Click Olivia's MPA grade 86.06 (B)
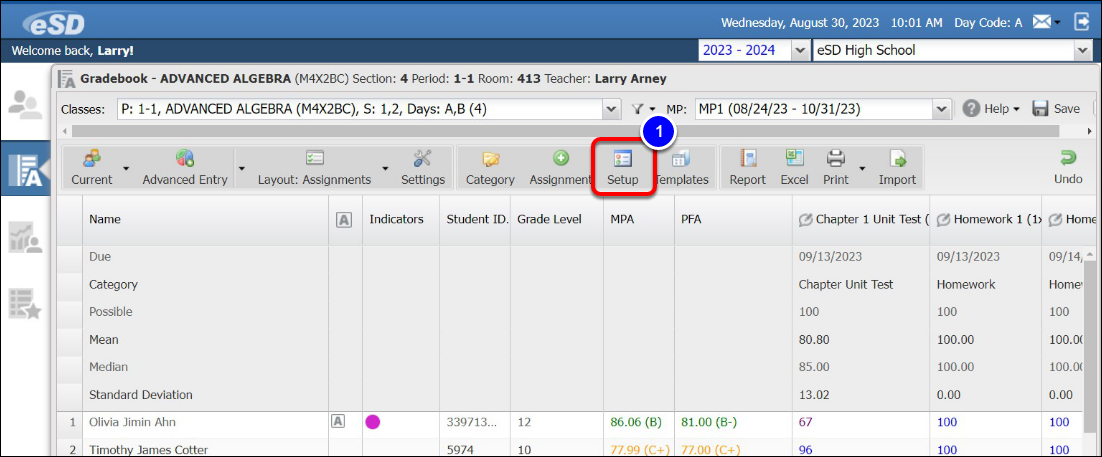Screen dimensions: 1102x457 636,422
